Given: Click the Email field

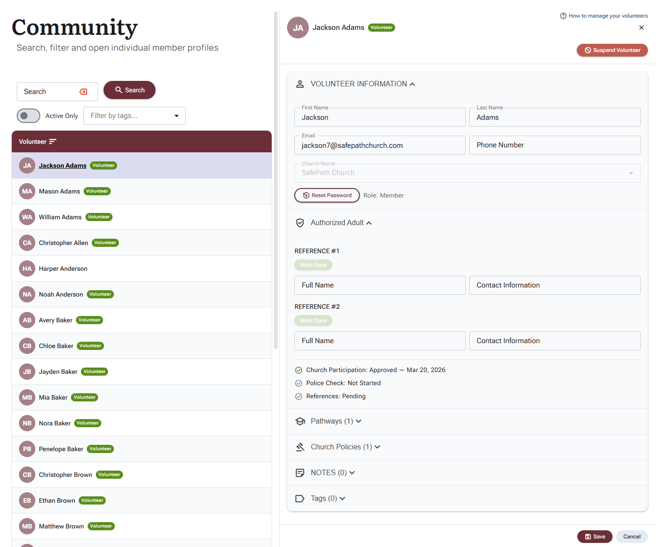Looking at the screenshot, I should 379,145.
